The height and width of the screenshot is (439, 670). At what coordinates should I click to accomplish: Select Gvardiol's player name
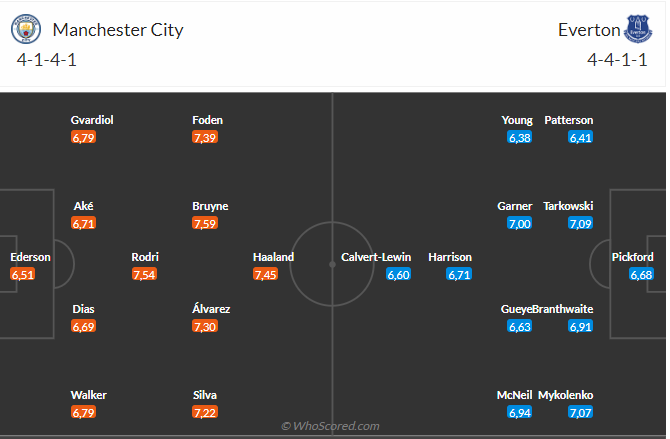tap(92, 120)
